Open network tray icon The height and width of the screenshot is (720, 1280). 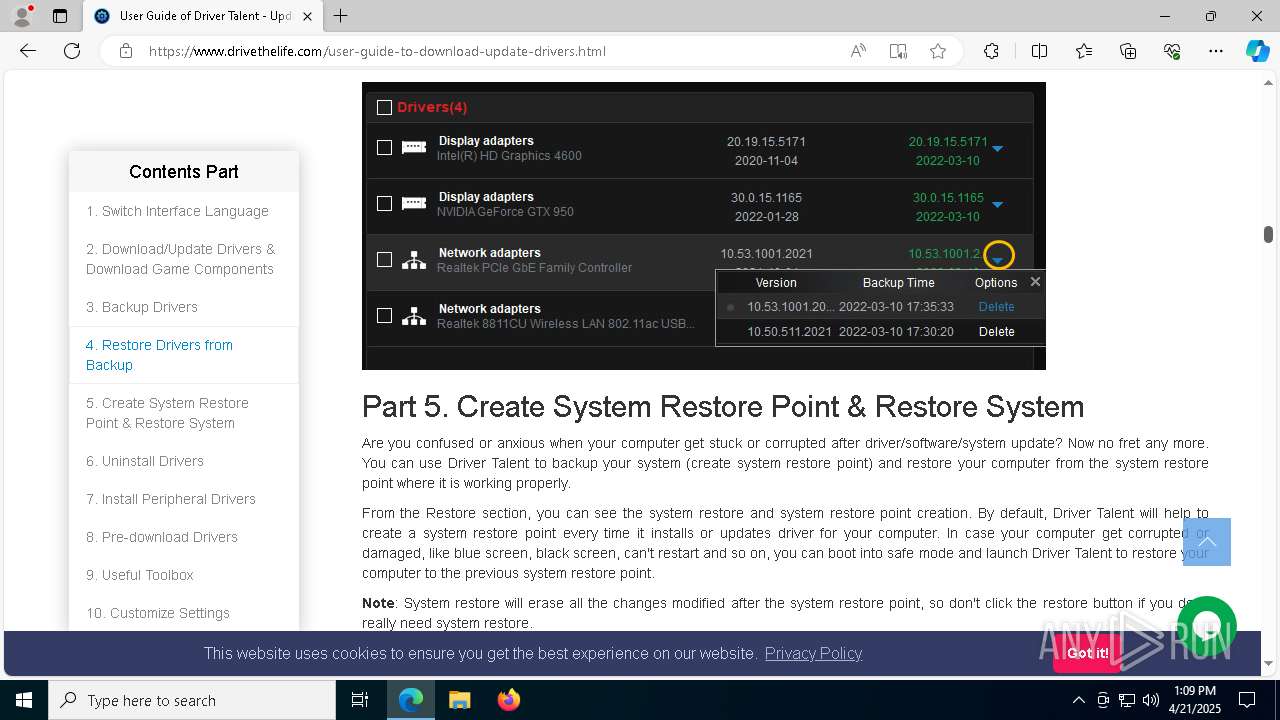[1127, 700]
